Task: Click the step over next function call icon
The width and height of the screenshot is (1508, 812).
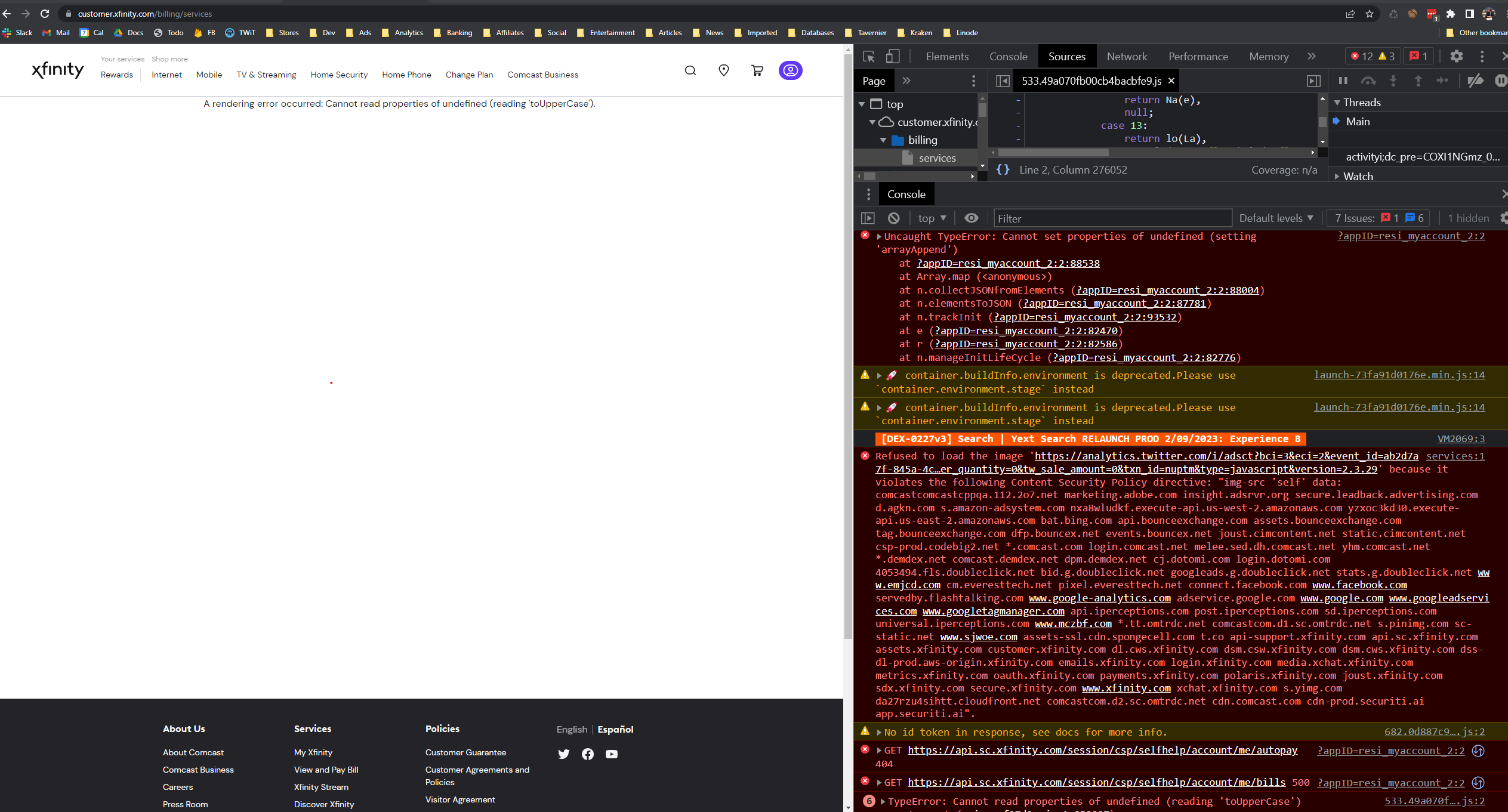Action: point(1369,81)
